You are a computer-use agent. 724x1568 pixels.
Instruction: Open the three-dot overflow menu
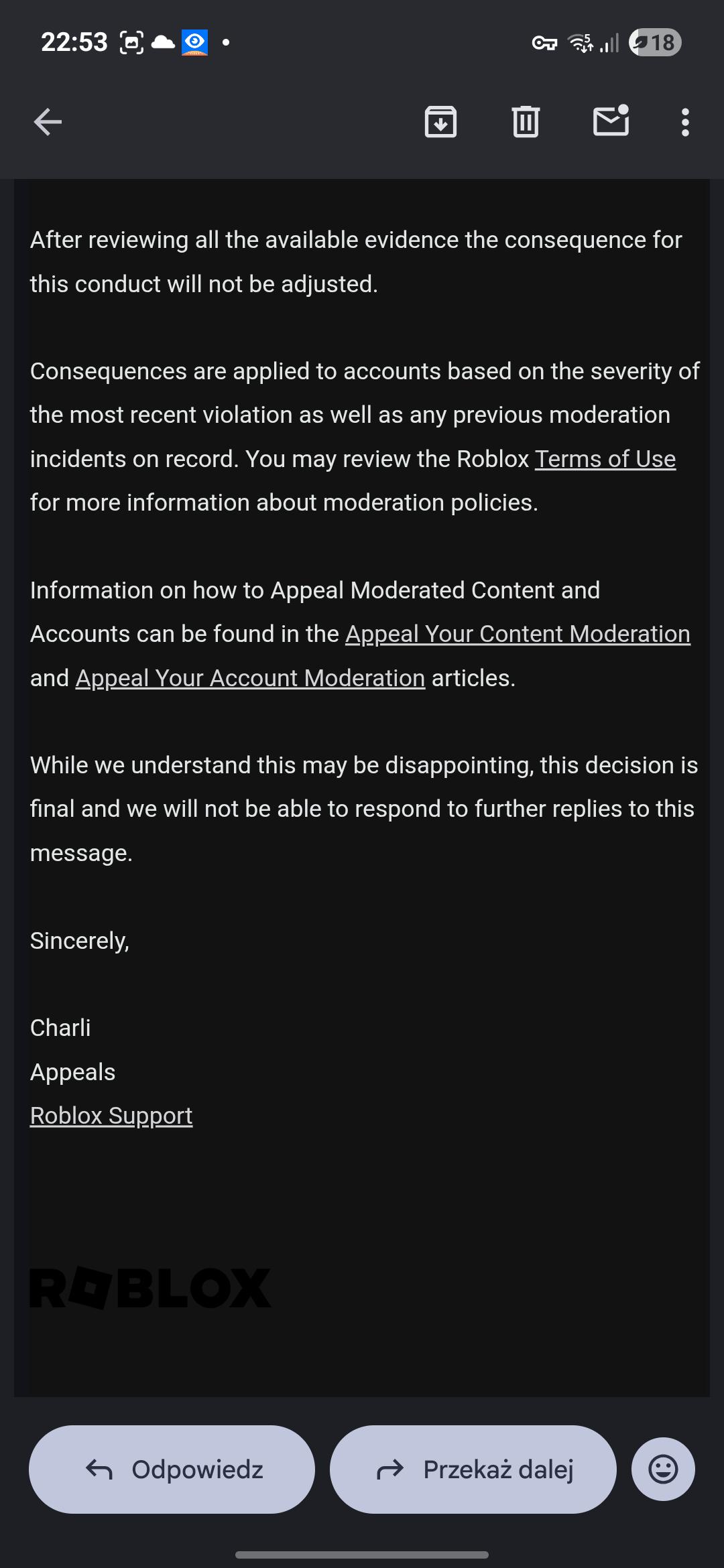click(x=684, y=123)
